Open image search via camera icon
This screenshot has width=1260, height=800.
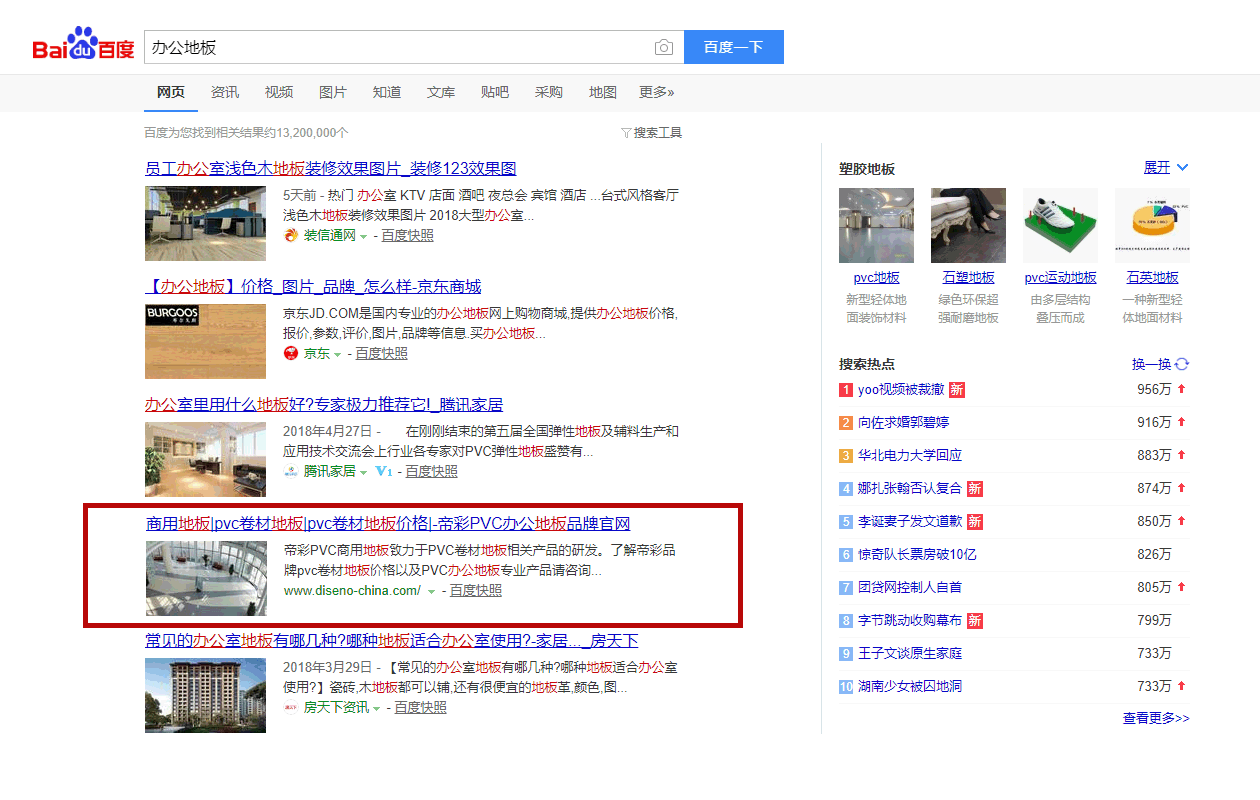click(663, 47)
